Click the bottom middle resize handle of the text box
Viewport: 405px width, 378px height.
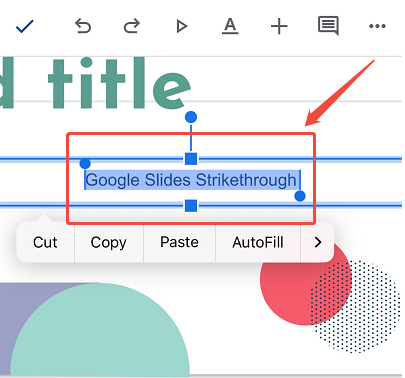[191, 206]
